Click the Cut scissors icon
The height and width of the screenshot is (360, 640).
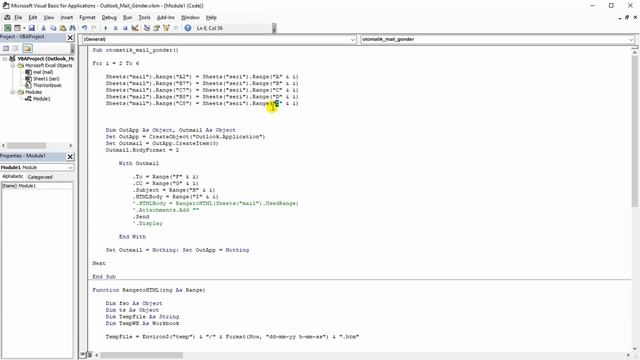pos(43,28)
